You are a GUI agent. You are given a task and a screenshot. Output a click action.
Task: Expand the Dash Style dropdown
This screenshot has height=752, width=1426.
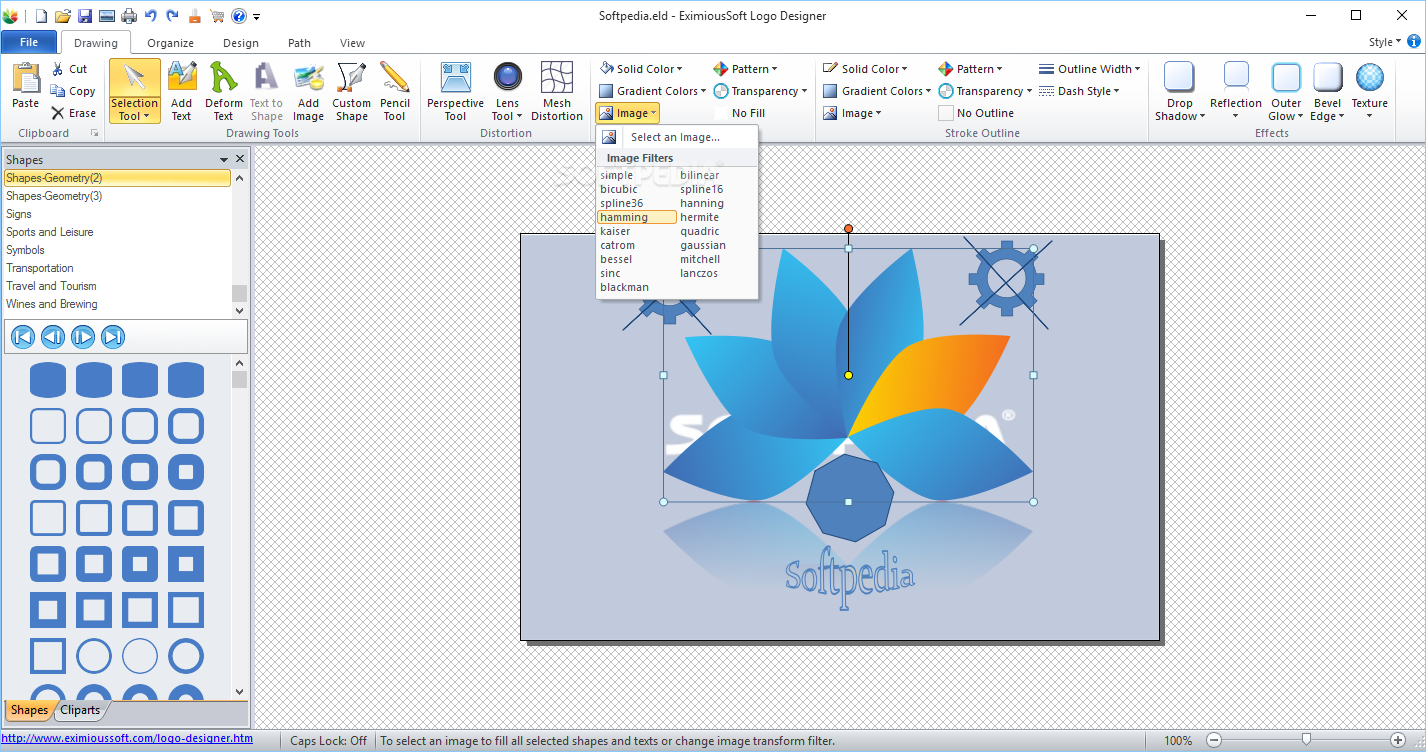[1079, 91]
